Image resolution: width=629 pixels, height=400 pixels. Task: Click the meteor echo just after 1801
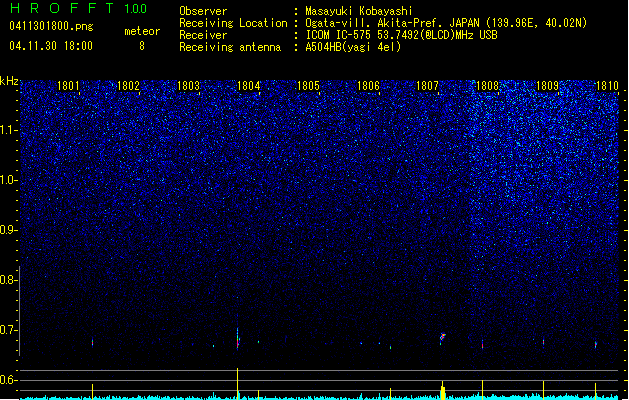pyautogui.click(x=93, y=343)
